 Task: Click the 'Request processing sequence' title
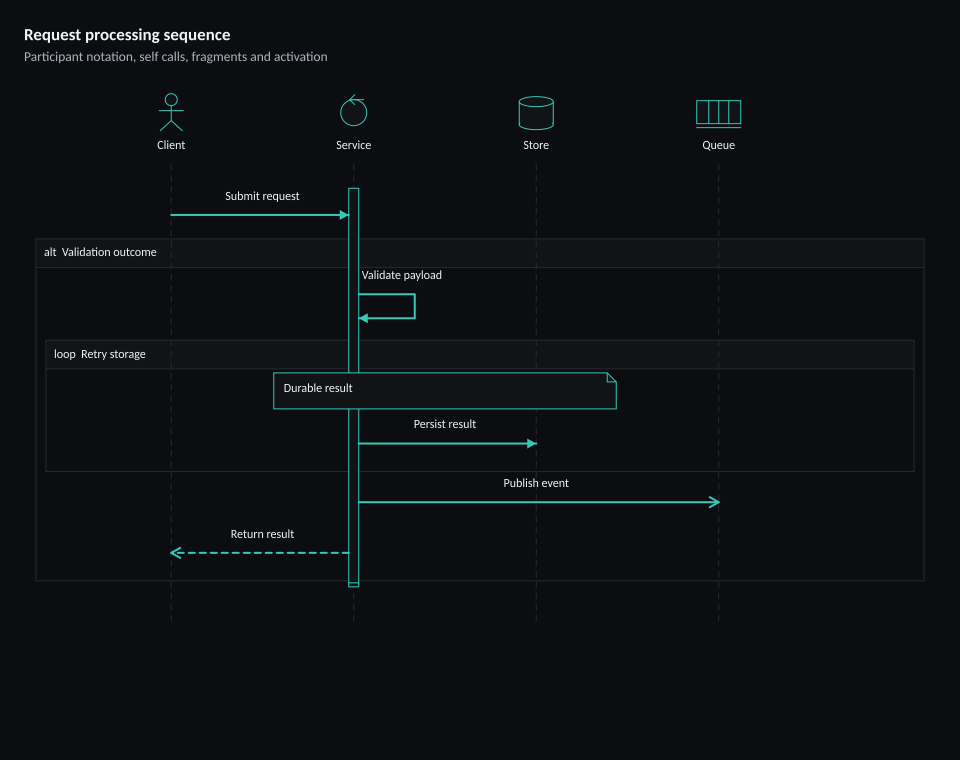click(x=127, y=35)
